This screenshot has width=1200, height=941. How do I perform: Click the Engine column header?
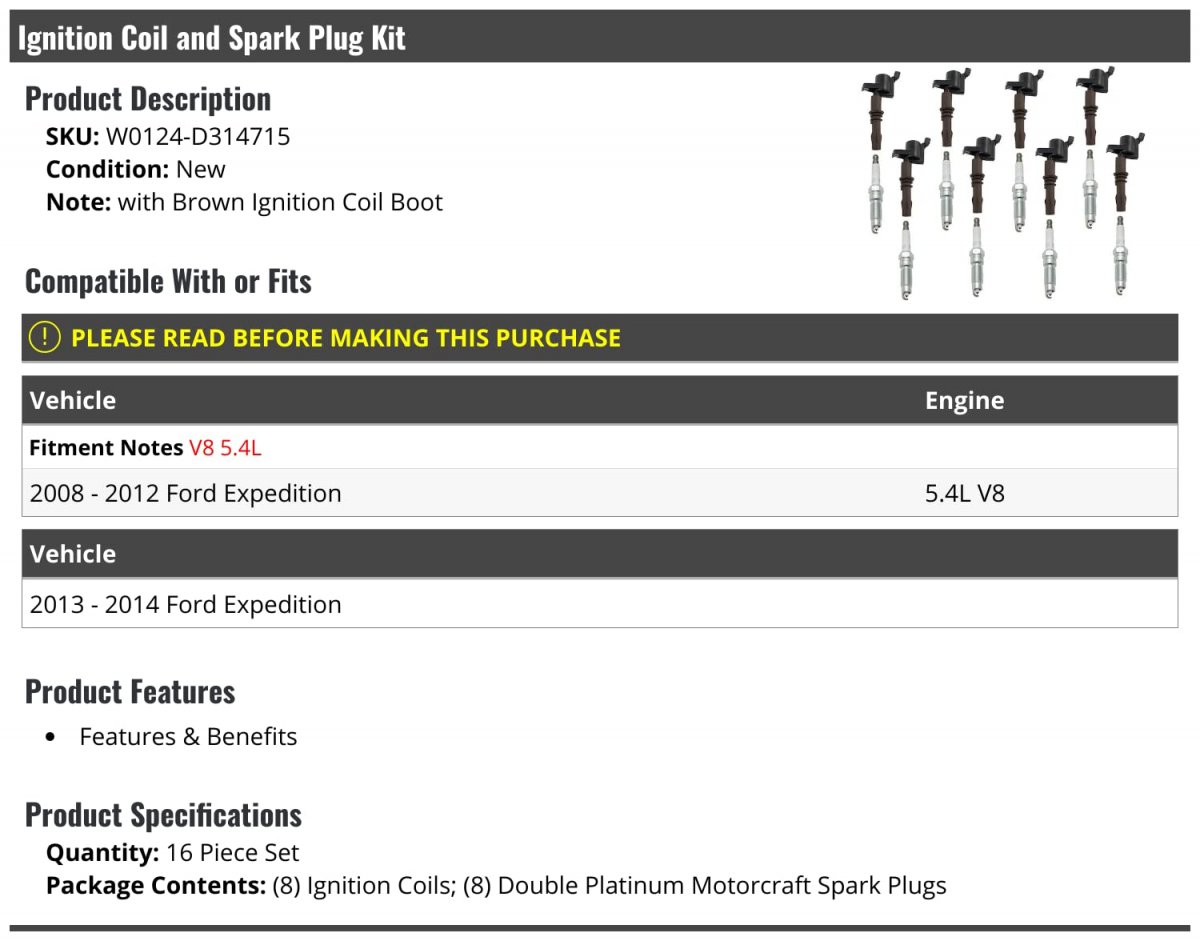(964, 400)
